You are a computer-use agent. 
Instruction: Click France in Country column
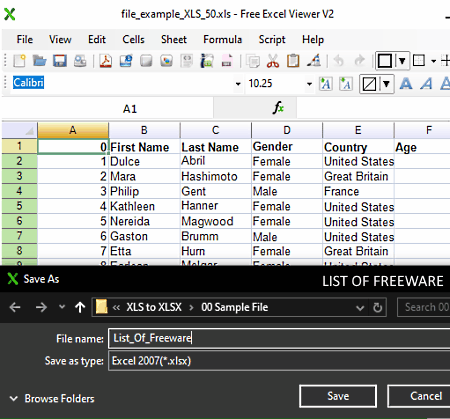tap(358, 191)
